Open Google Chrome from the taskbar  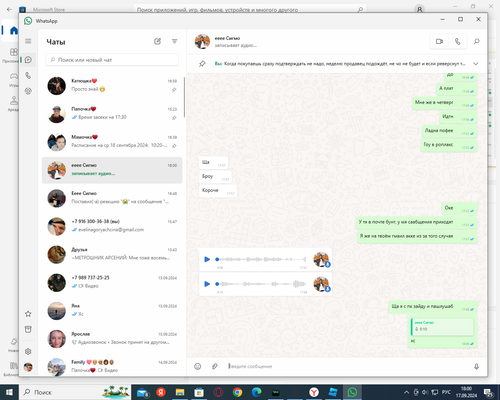coord(237,392)
